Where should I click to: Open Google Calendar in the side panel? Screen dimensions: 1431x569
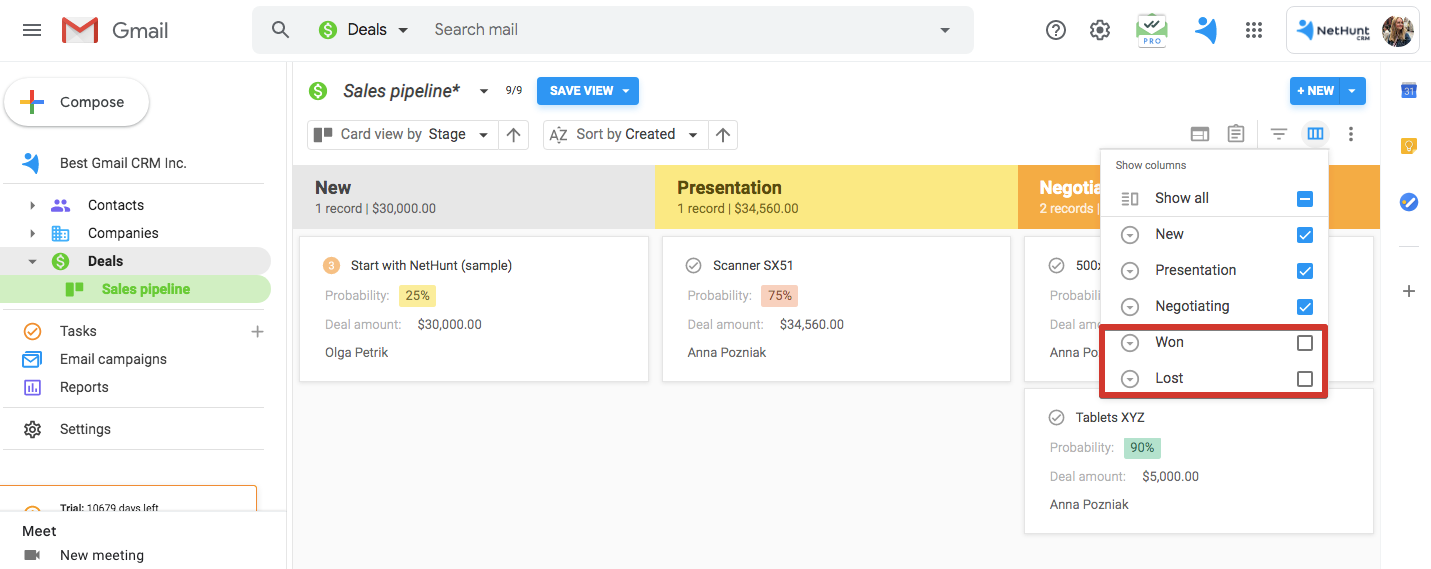(x=1408, y=90)
